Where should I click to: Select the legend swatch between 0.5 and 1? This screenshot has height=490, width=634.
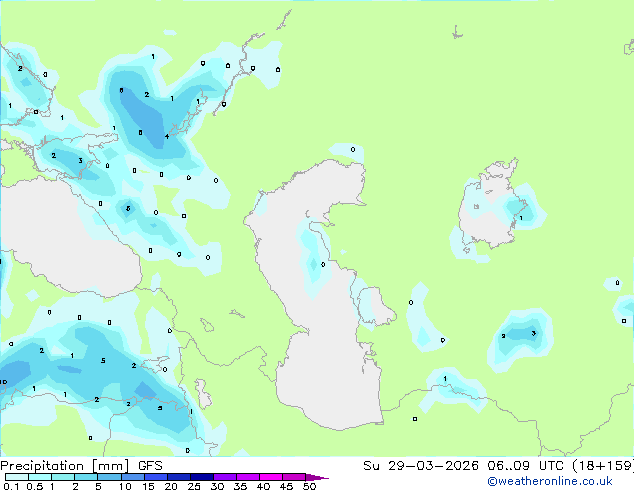point(40,477)
